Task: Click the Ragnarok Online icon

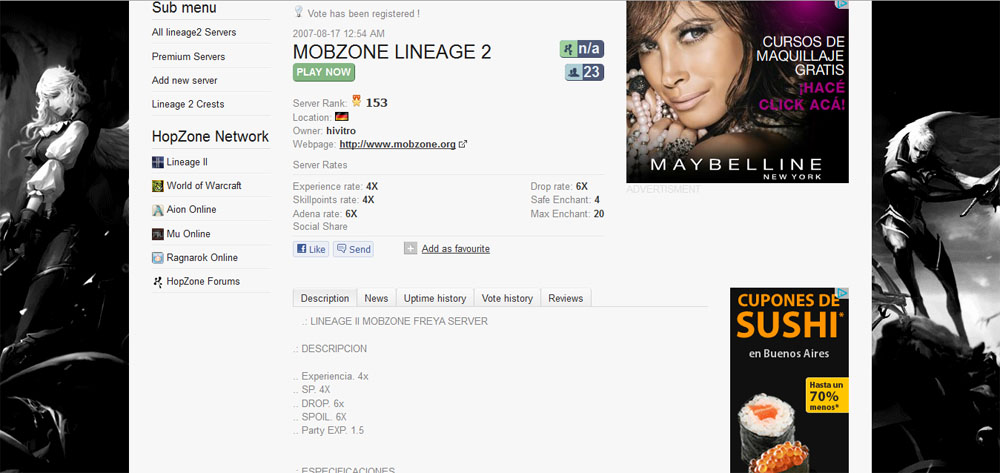Action: [x=158, y=258]
